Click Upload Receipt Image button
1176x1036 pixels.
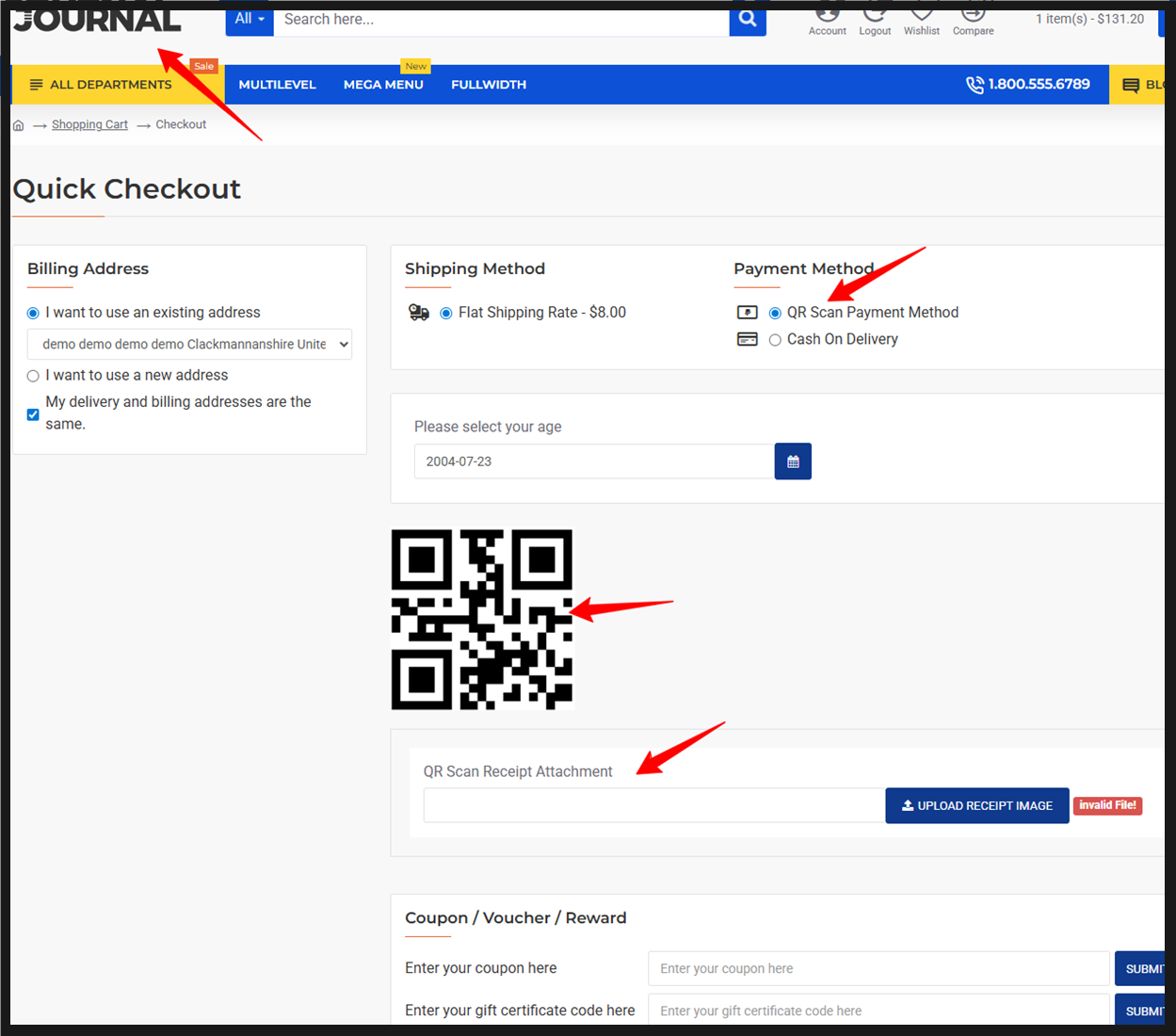pyautogui.click(x=976, y=806)
